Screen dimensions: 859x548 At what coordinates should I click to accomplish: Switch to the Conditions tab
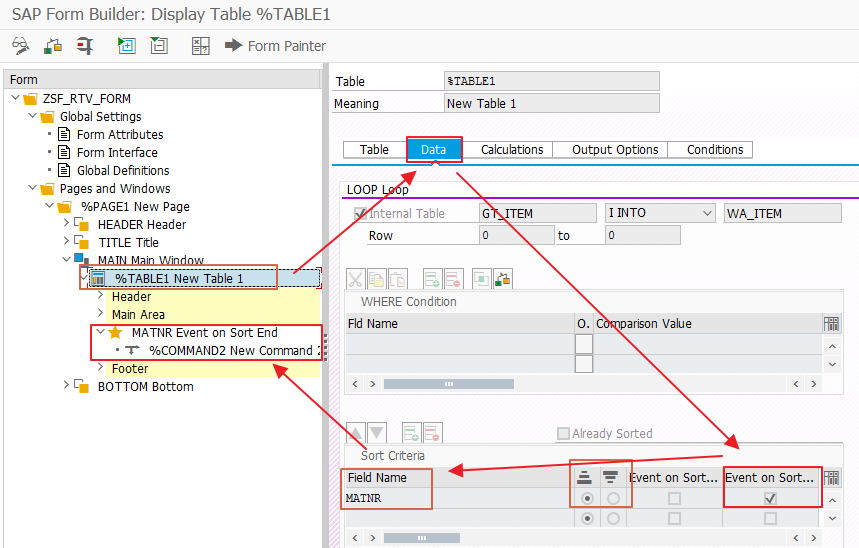715,150
